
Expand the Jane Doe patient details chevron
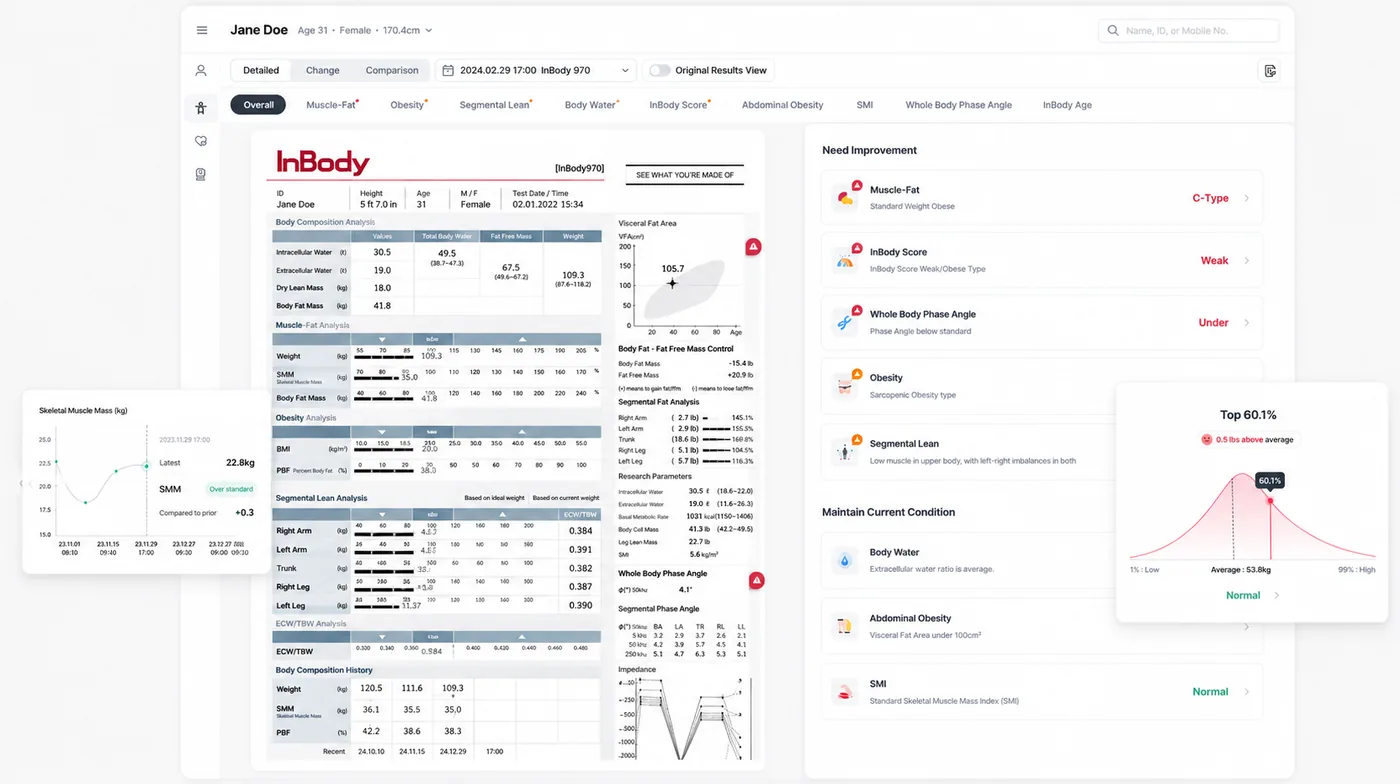coord(429,31)
